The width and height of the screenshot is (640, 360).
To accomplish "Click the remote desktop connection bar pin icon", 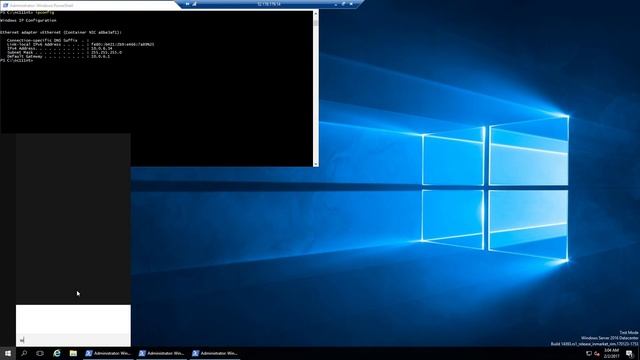I will tap(187, 4).
